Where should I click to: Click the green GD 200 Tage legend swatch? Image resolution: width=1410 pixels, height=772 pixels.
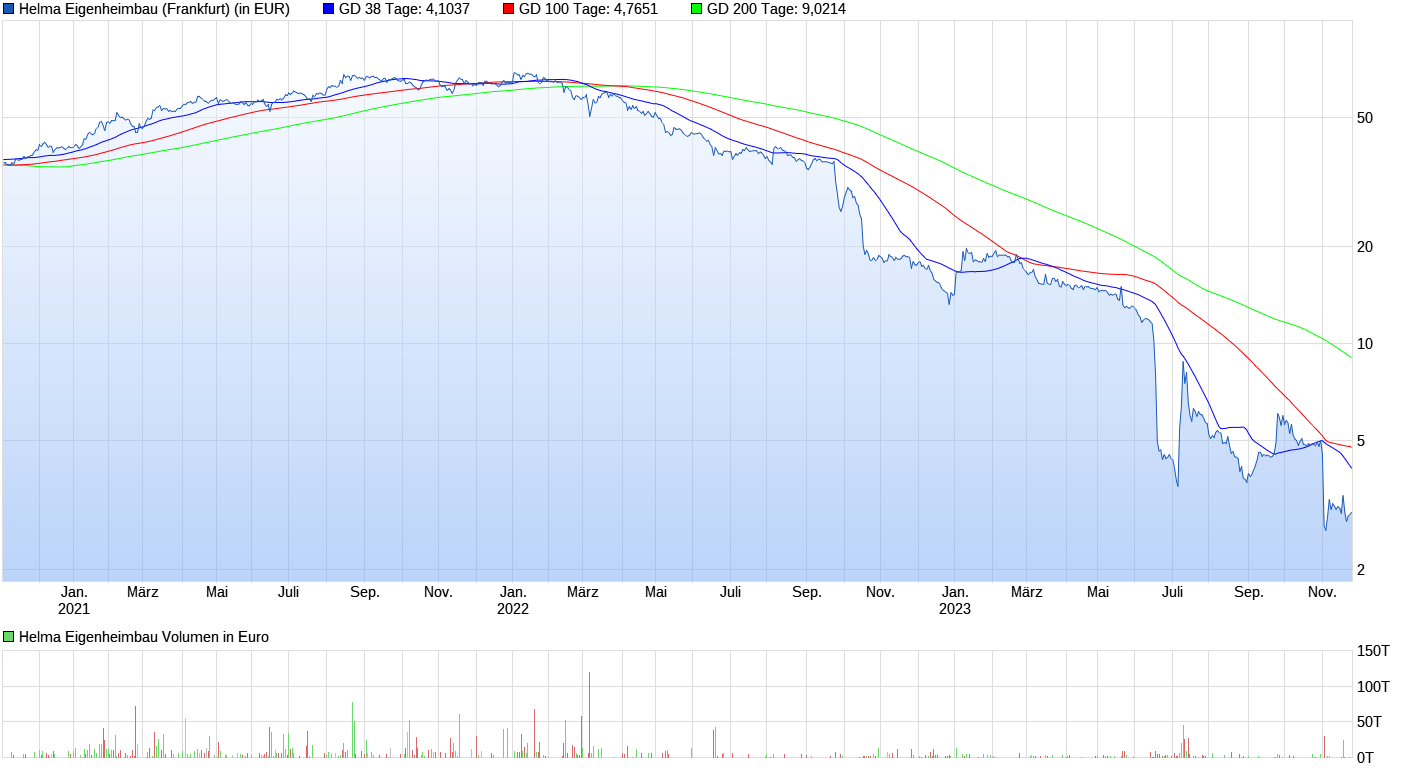pos(696,9)
